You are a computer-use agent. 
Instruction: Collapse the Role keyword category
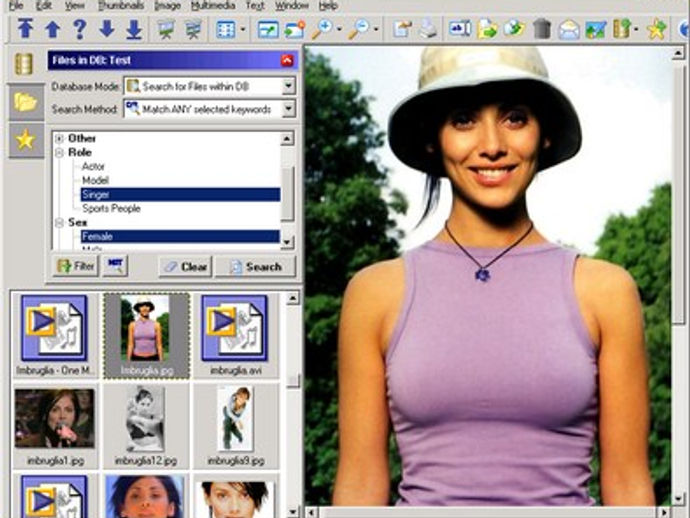coord(59,153)
